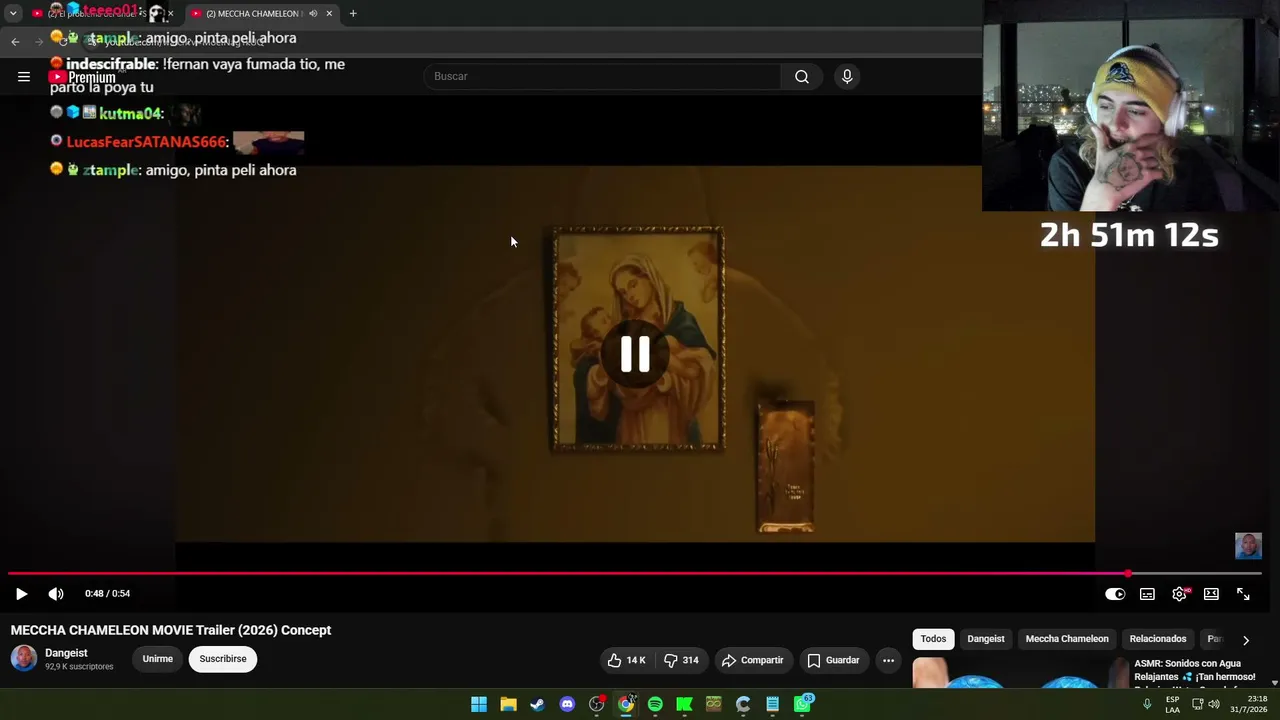Open Spotify from the taskbar

[655, 704]
